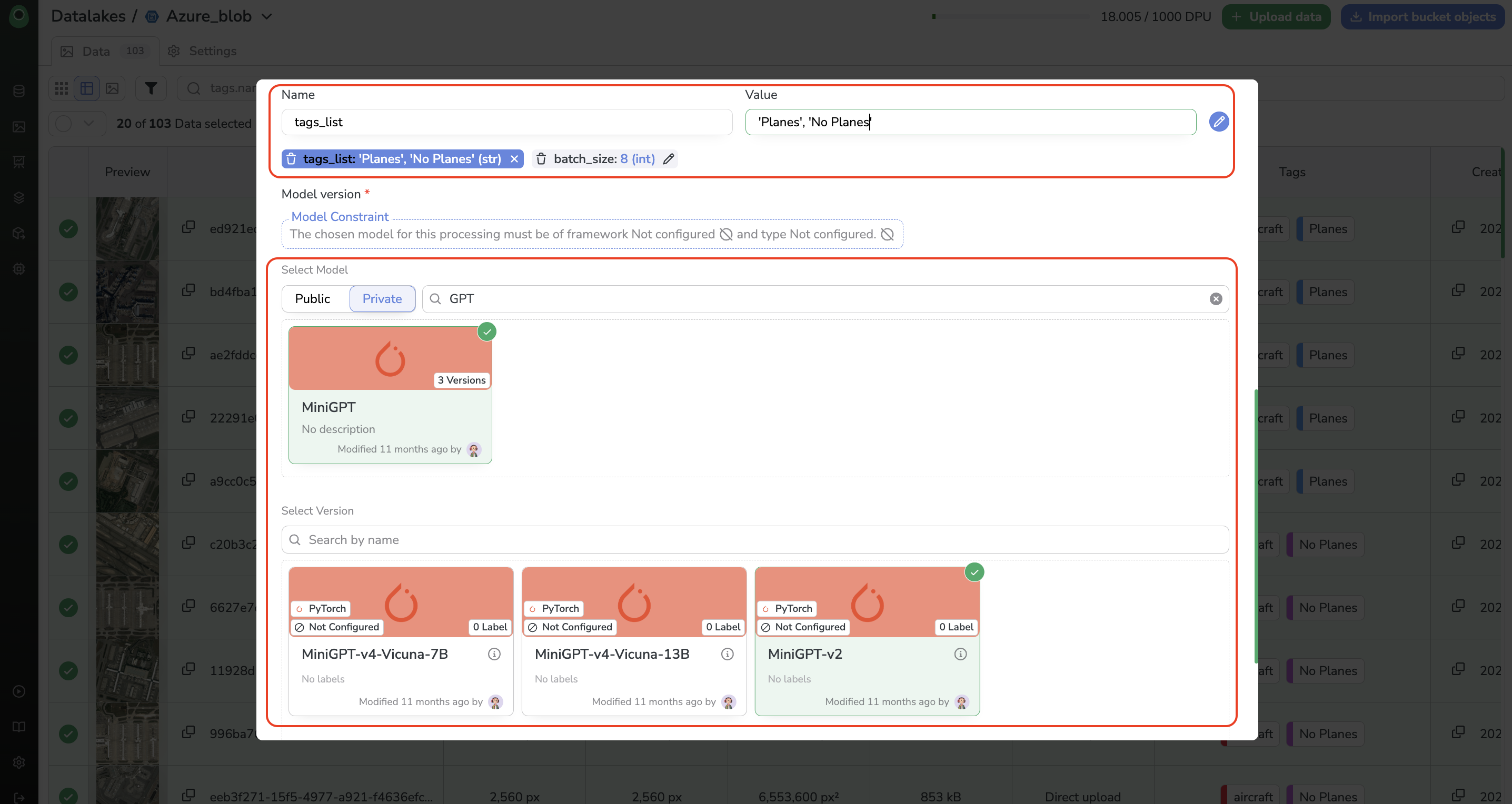
Task: Open the processing chip icon in sidebar
Action: pyautogui.click(x=19, y=269)
